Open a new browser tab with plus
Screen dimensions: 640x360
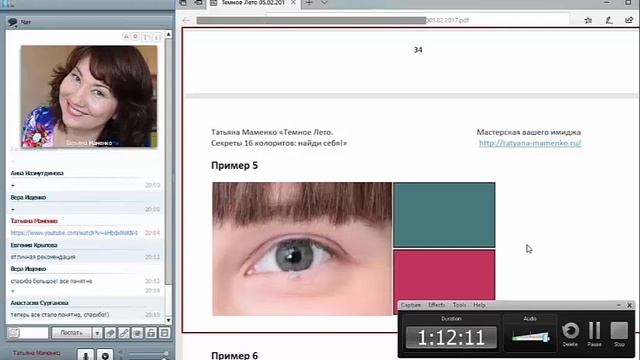(309, 2)
